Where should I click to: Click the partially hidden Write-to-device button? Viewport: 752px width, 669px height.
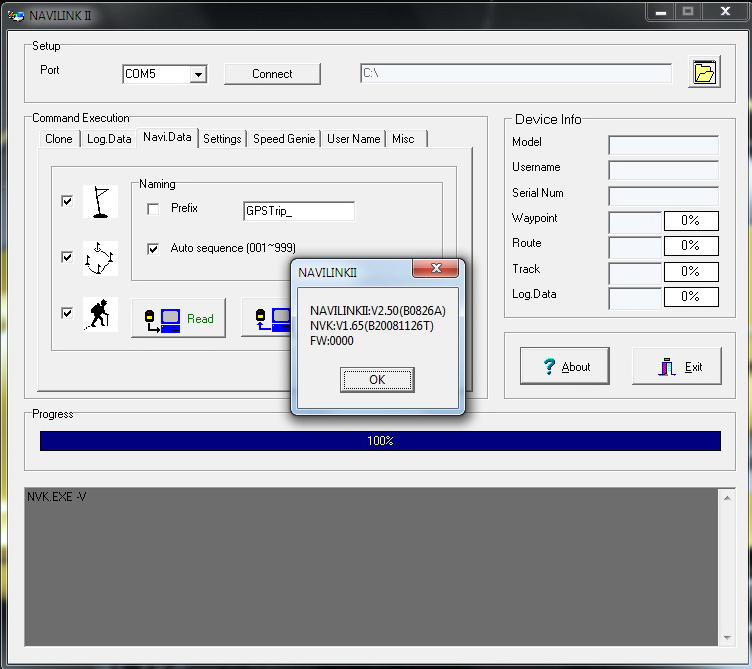pyautogui.click(x=267, y=318)
